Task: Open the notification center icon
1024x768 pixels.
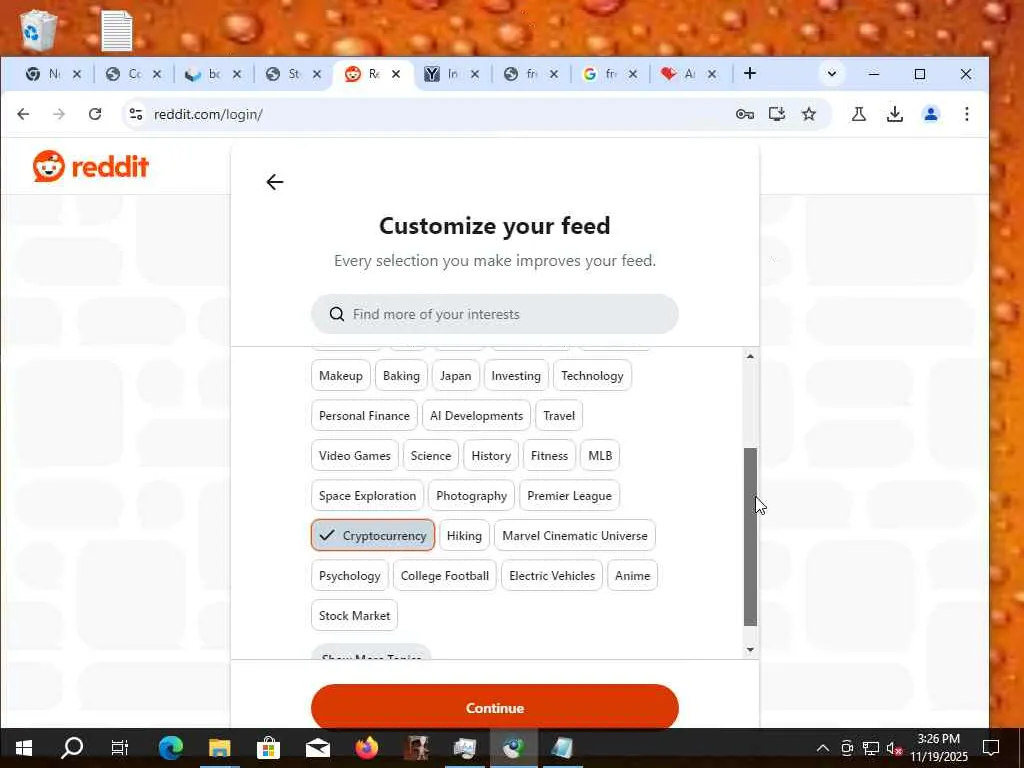Action: [991, 748]
